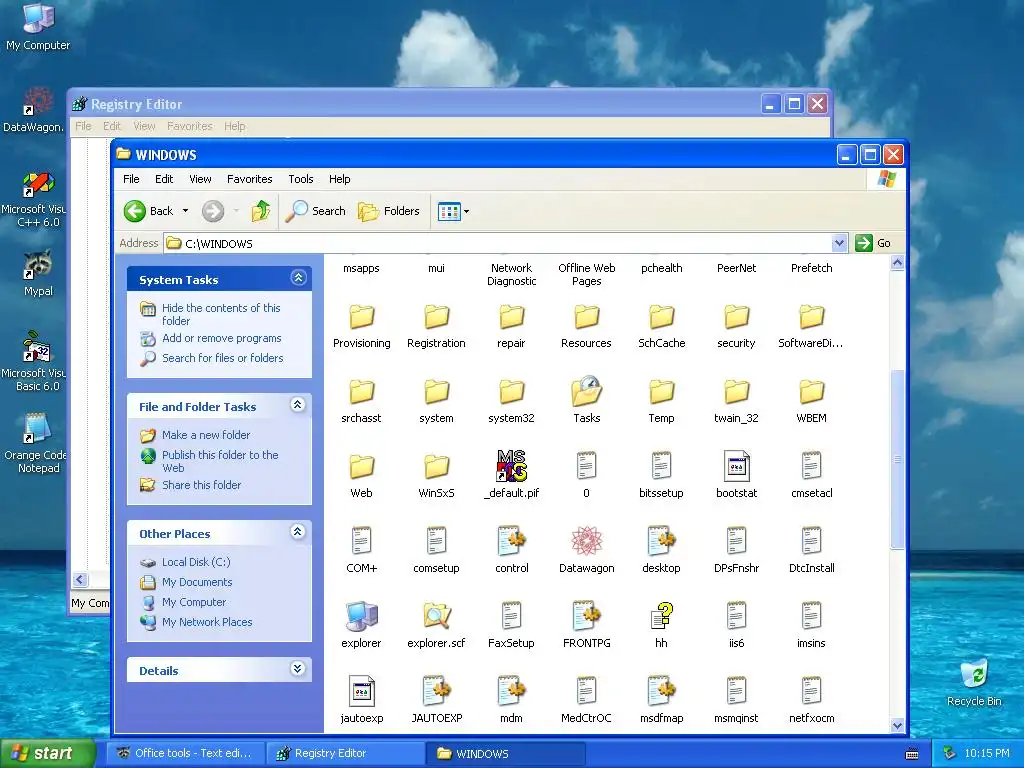This screenshot has height=768, width=1024.
Task: Collapse the Other Places panel
Action: (298, 532)
